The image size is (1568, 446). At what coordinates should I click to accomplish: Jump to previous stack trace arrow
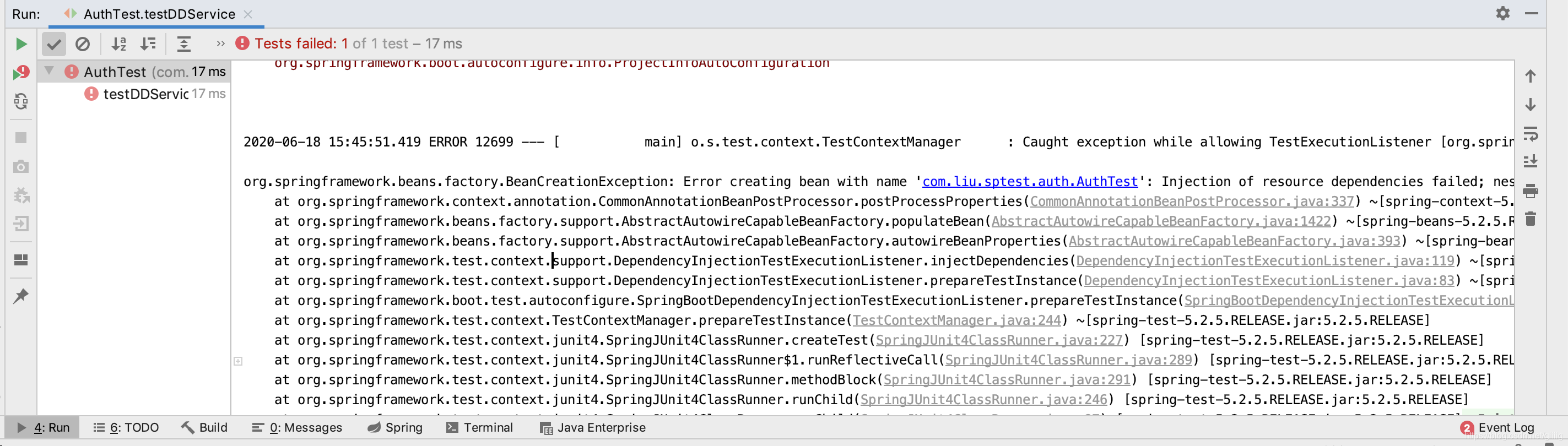point(1531,76)
